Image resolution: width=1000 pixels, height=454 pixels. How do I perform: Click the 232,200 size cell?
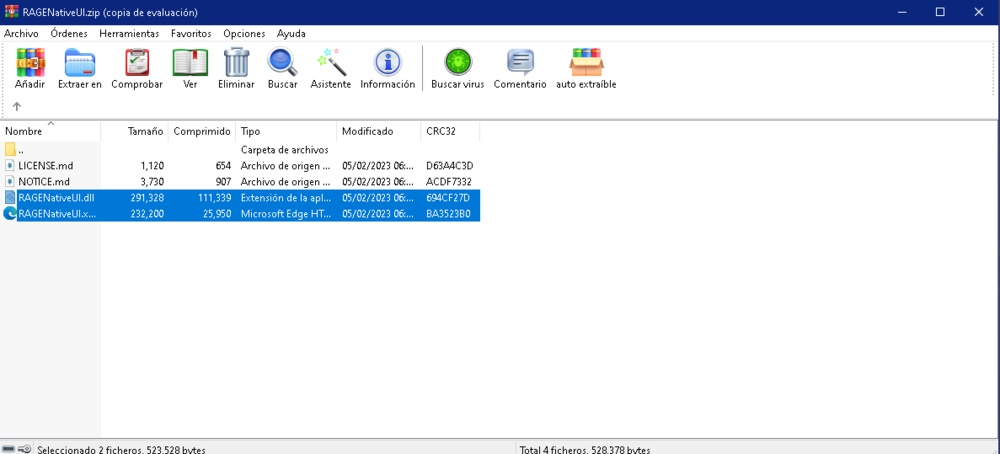click(x=146, y=214)
